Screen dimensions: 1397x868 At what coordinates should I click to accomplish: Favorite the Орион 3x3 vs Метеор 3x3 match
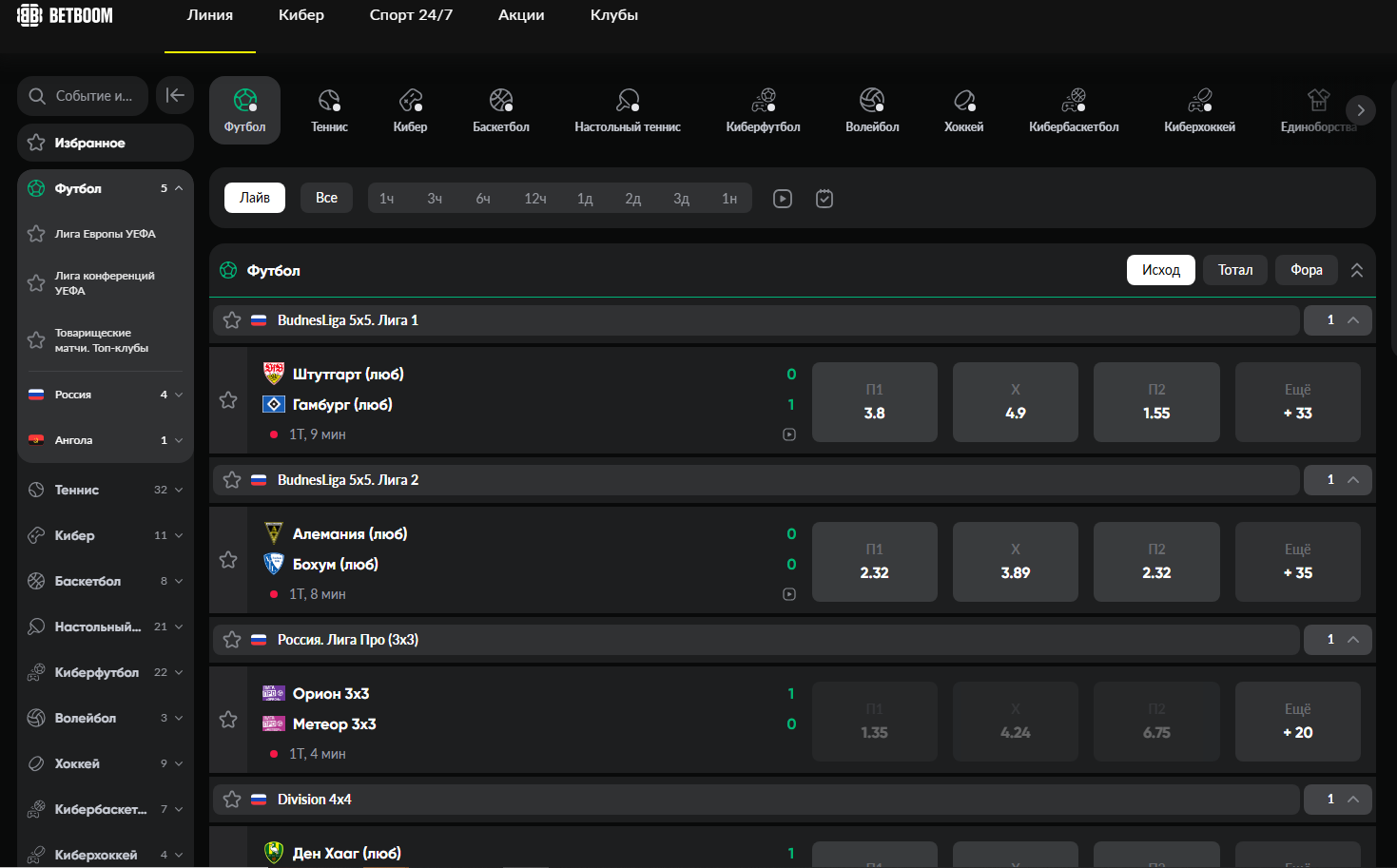(228, 720)
